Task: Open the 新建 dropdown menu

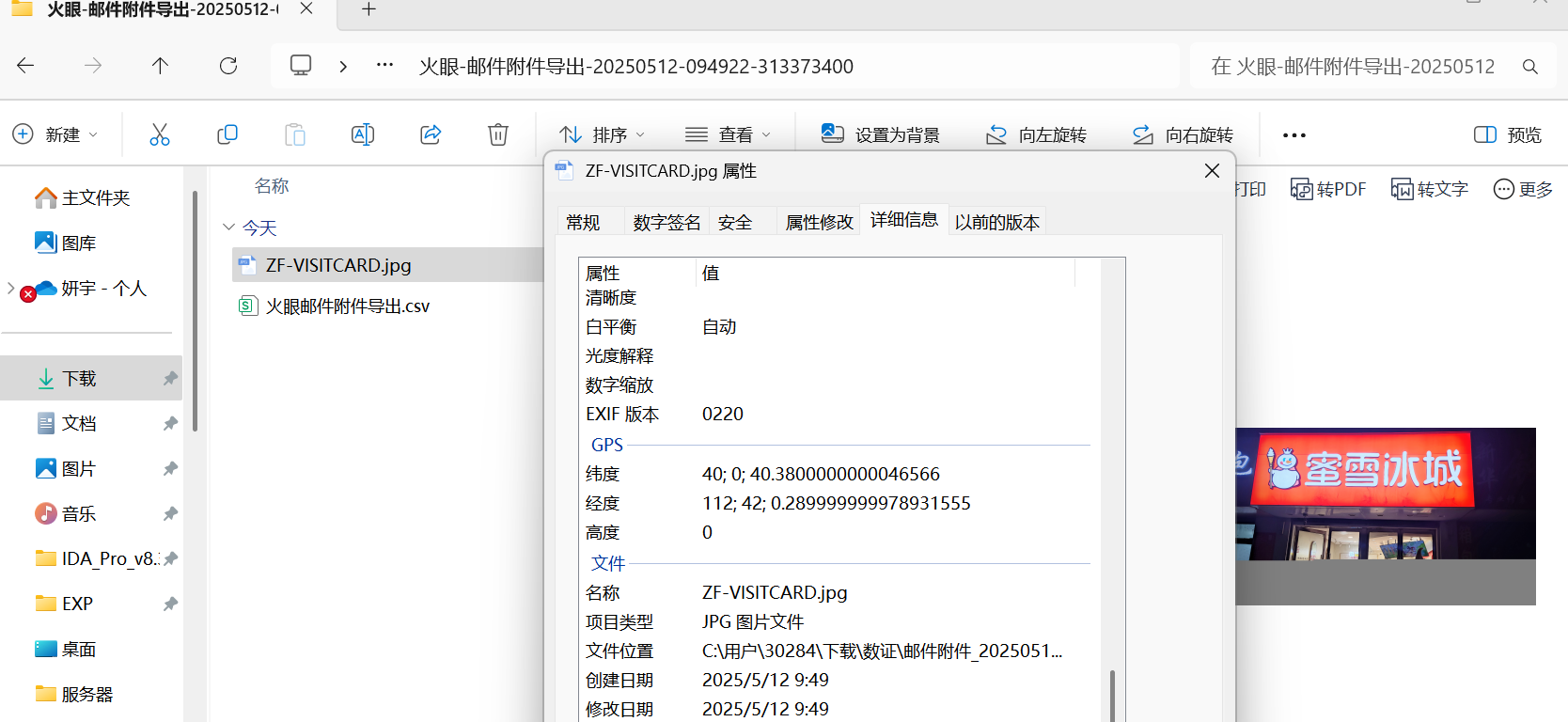Action: point(55,134)
